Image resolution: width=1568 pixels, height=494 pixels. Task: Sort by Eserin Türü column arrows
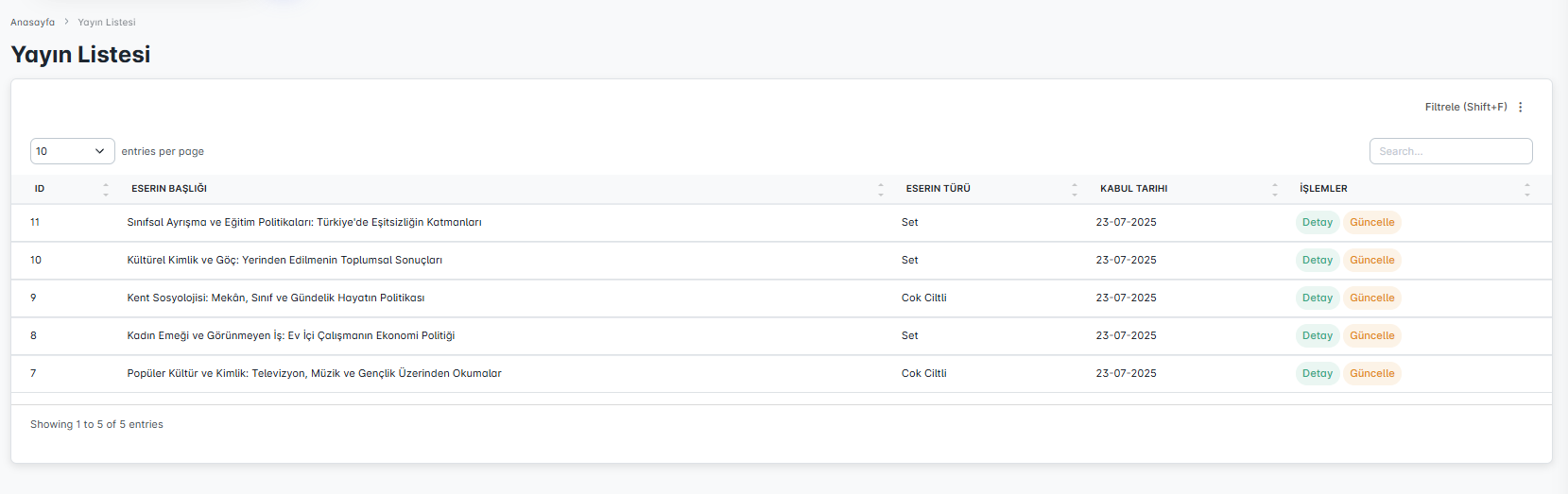coord(1074,189)
